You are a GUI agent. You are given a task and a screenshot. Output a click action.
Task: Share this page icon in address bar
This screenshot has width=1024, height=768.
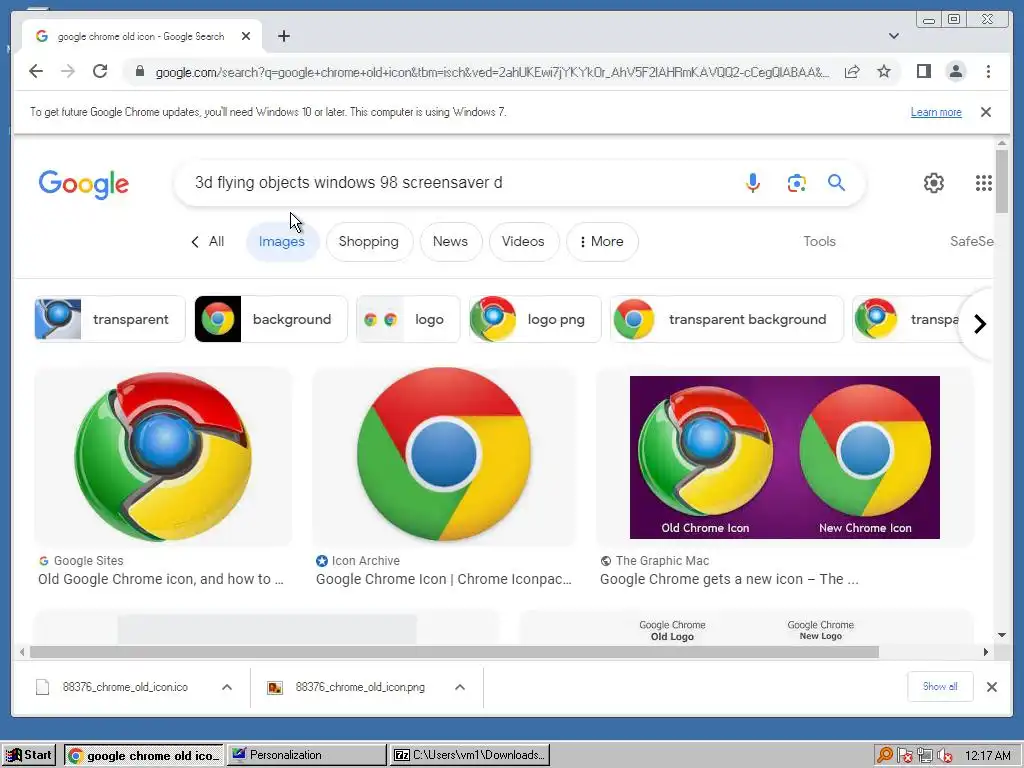(x=852, y=71)
